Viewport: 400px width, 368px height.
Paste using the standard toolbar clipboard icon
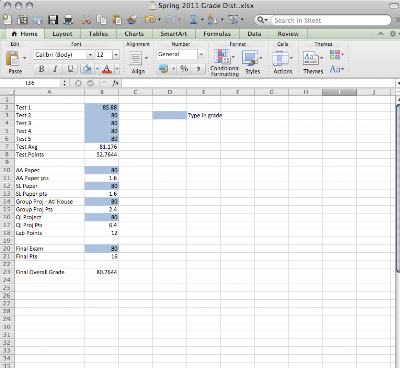(117, 20)
